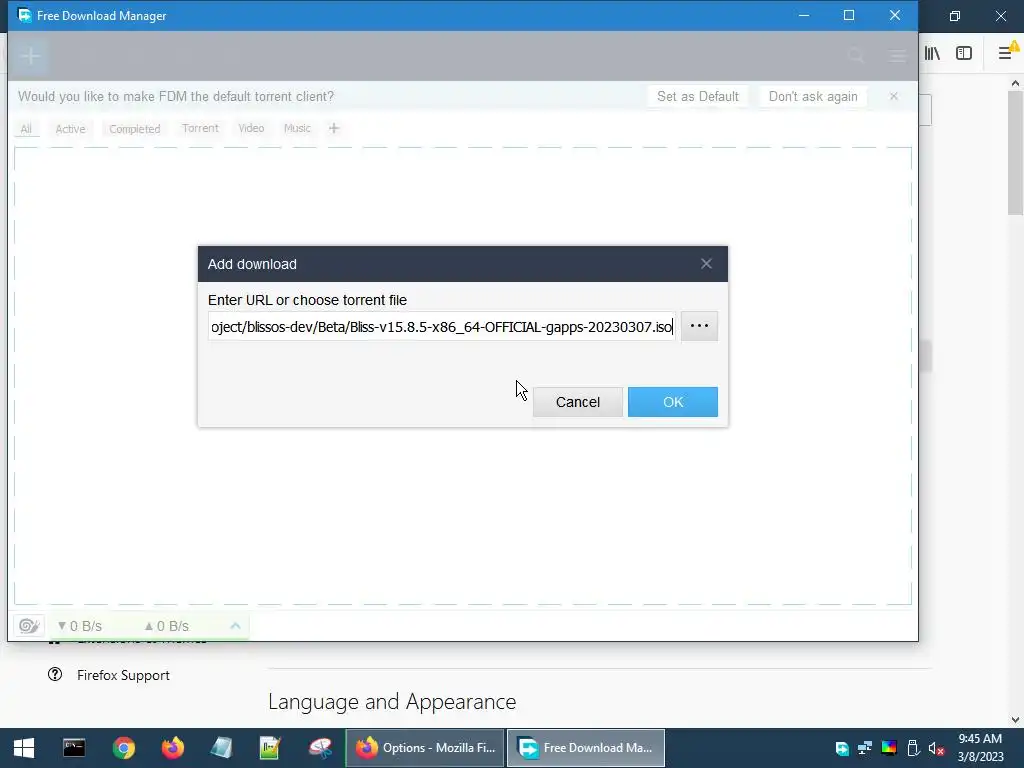Click the muted volume tray icon

point(936,748)
